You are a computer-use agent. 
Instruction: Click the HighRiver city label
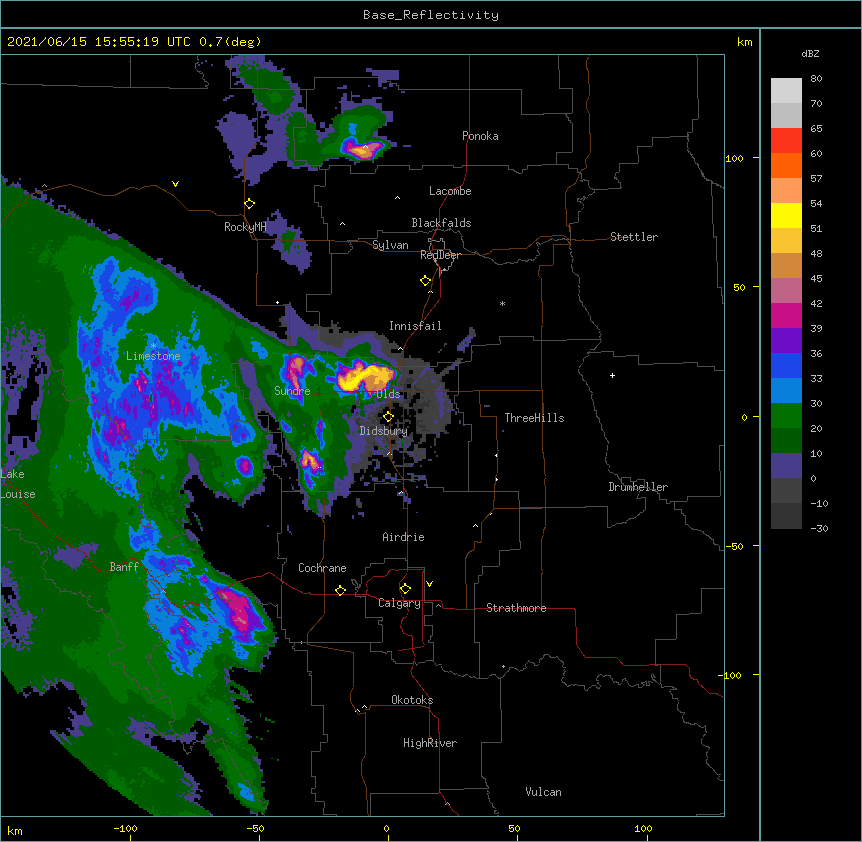pyautogui.click(x=430, y=743)
